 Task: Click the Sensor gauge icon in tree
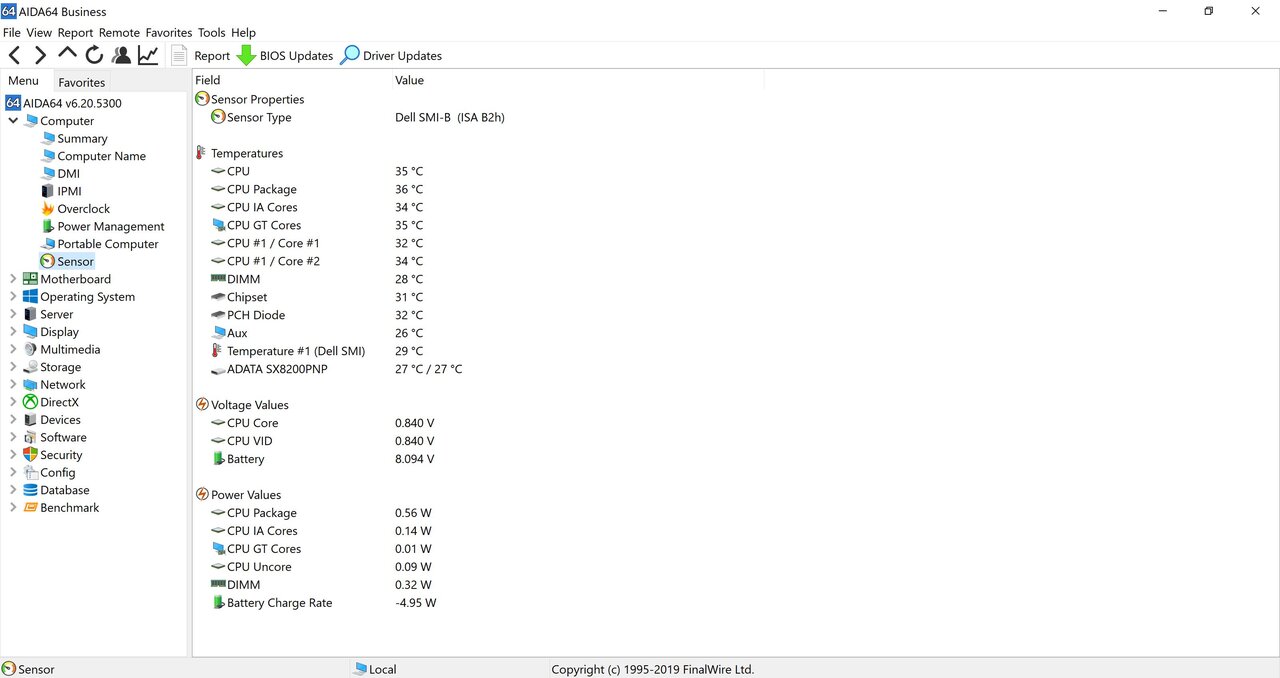48,261
